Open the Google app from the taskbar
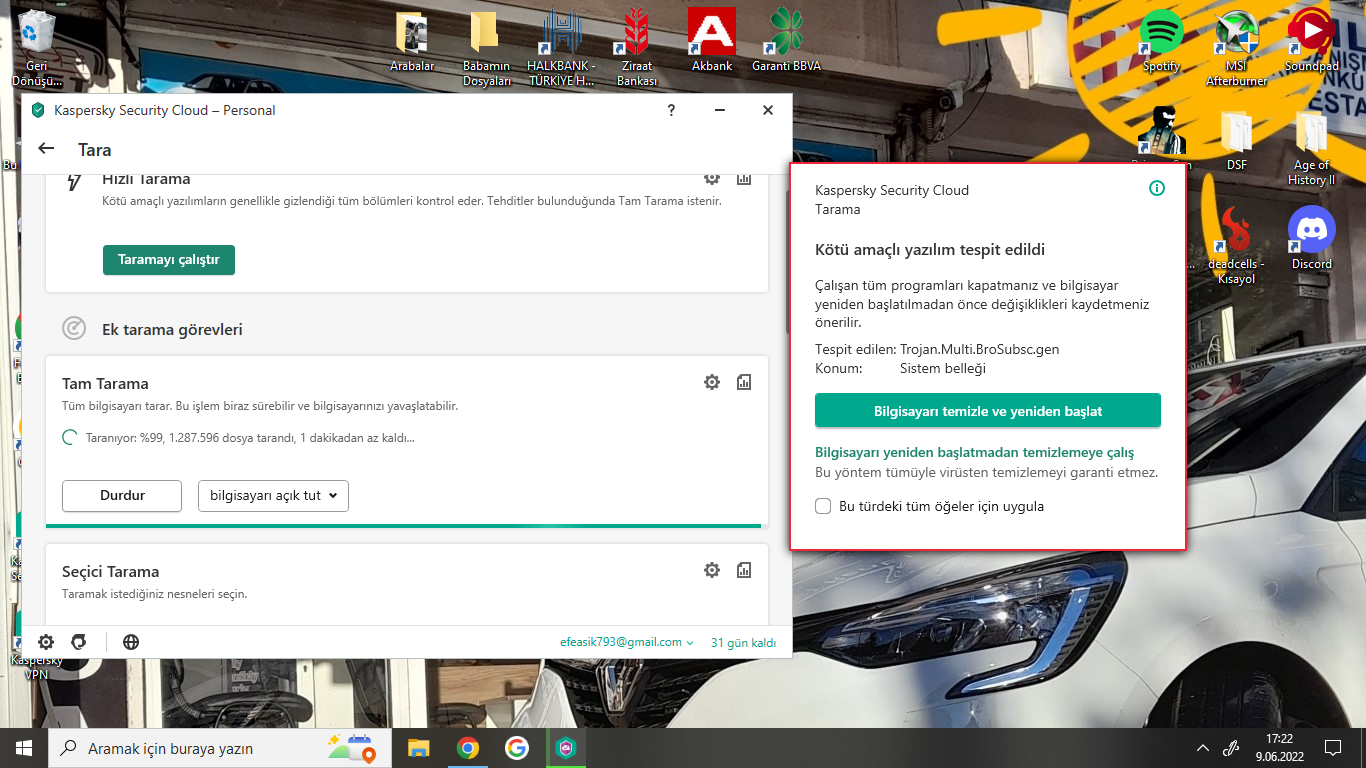1366x768 pixels. [516, 748]
